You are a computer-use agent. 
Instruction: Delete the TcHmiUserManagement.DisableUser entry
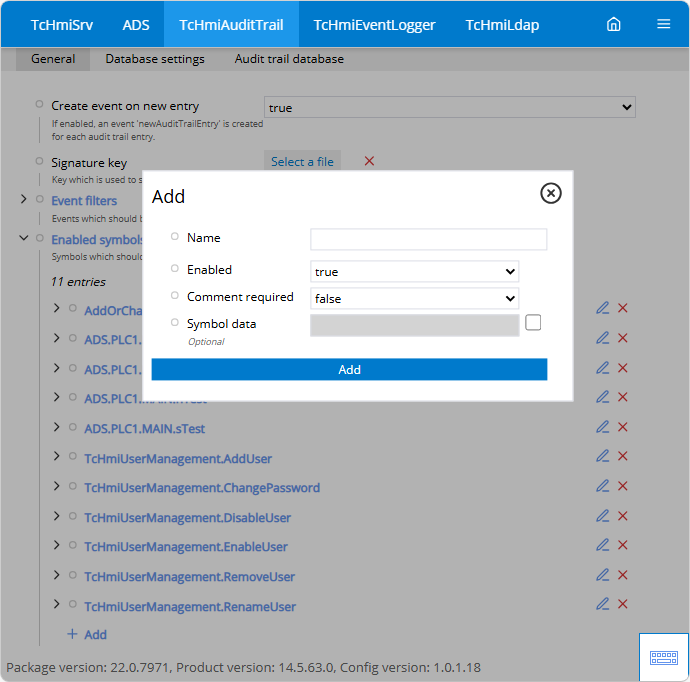[x=622, y=516]
